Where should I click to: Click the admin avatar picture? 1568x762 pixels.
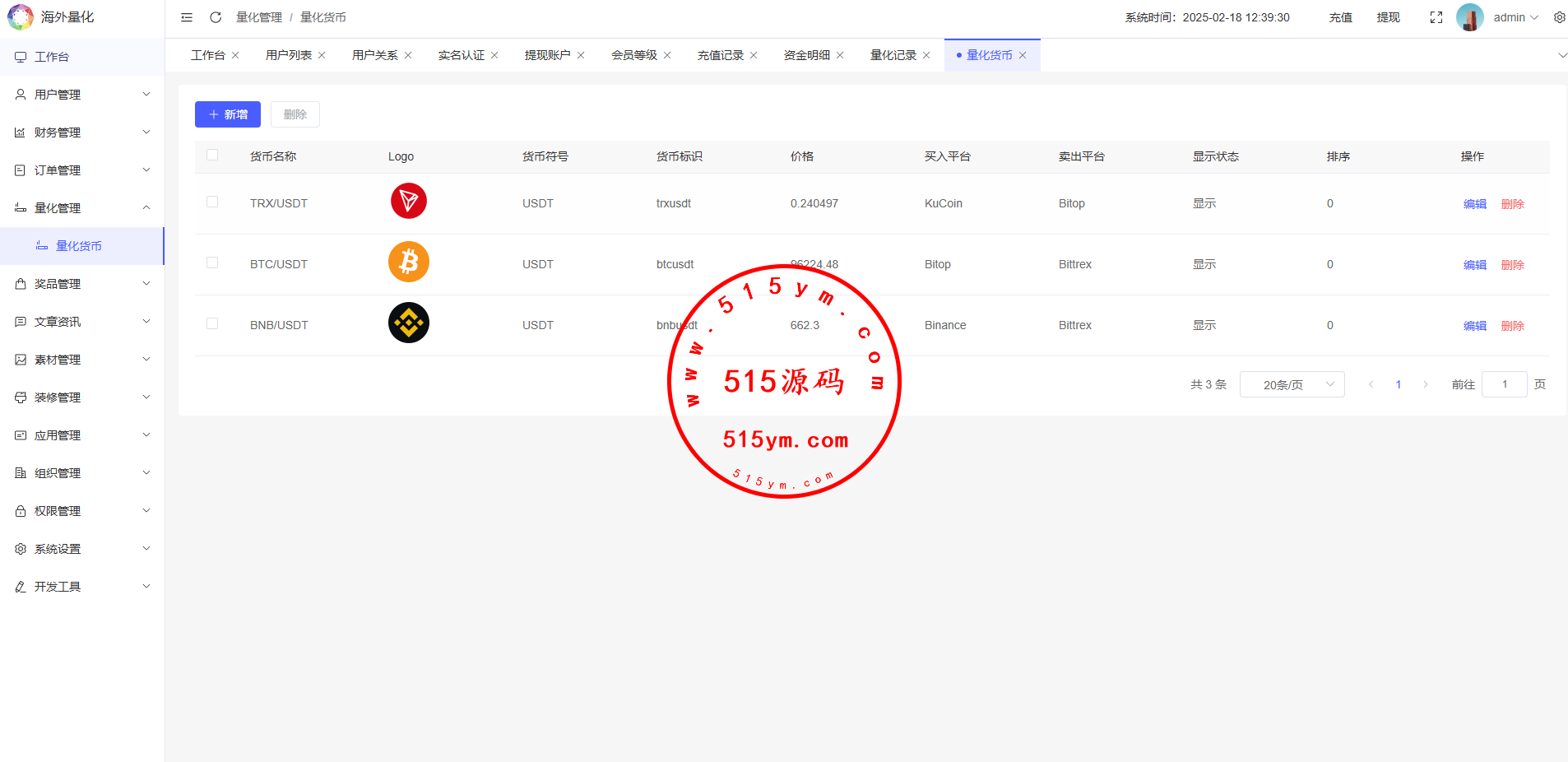pos(1469,17)
